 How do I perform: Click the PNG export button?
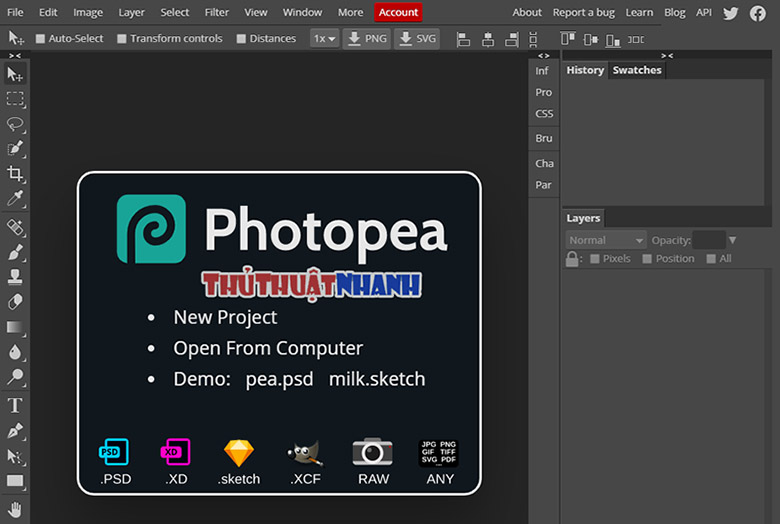click(367, 38)
